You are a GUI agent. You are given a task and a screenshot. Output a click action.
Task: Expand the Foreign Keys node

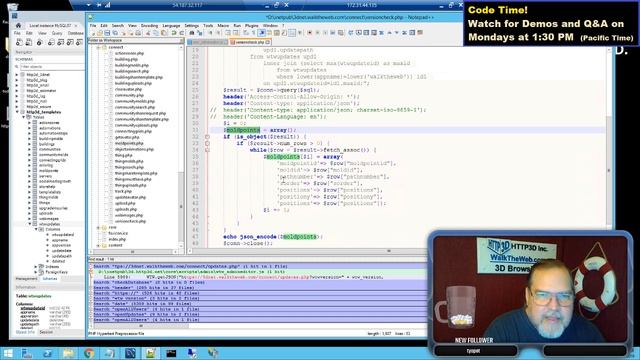pyautogui.click(x=36, y=272)
